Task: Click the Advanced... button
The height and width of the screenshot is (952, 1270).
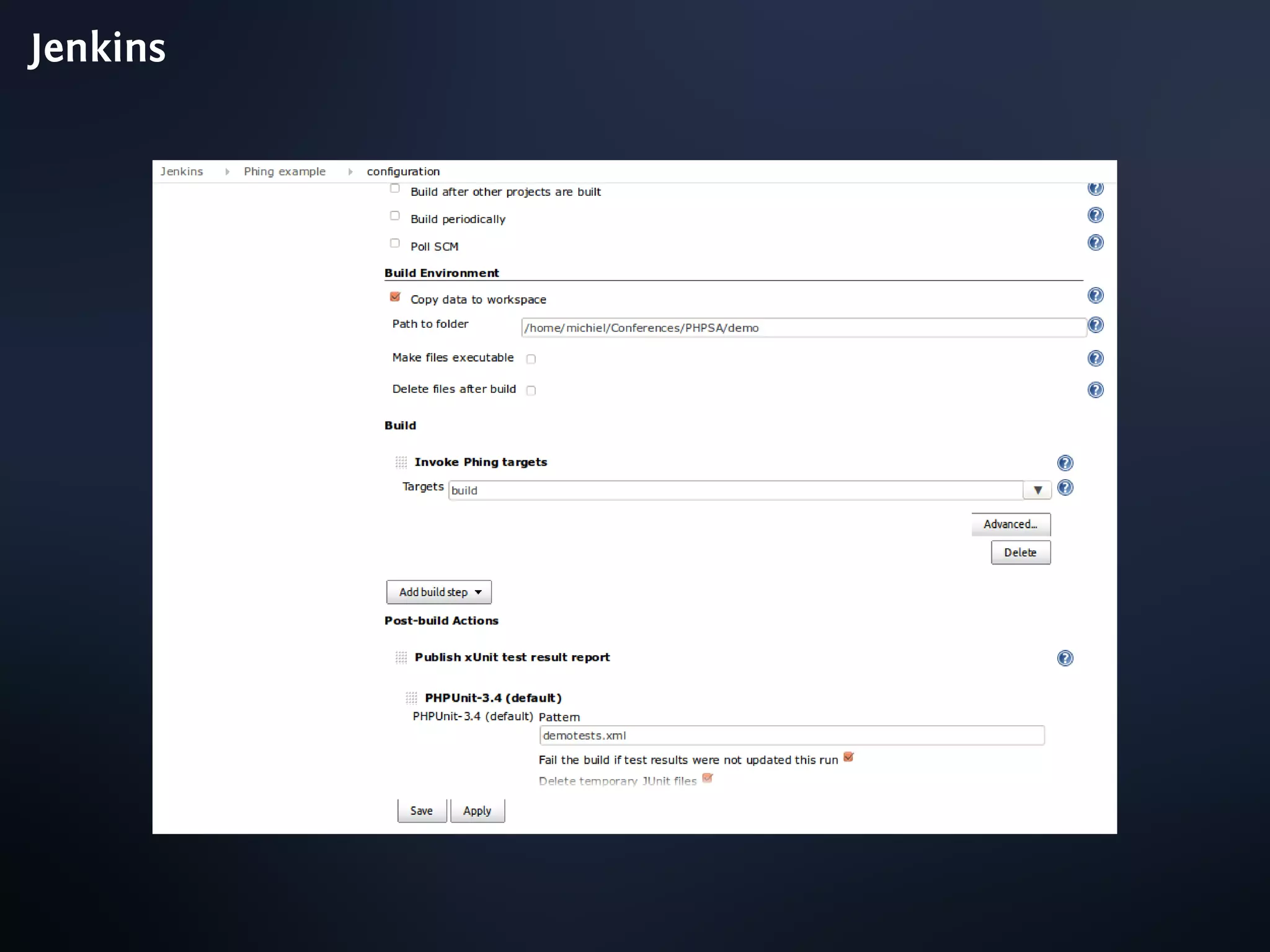Action: point(1011,524)
